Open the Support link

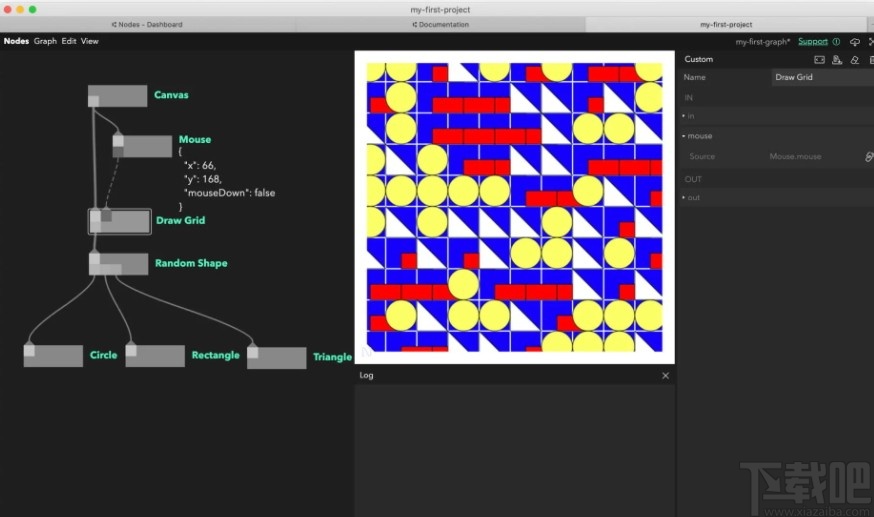(813, 42)
